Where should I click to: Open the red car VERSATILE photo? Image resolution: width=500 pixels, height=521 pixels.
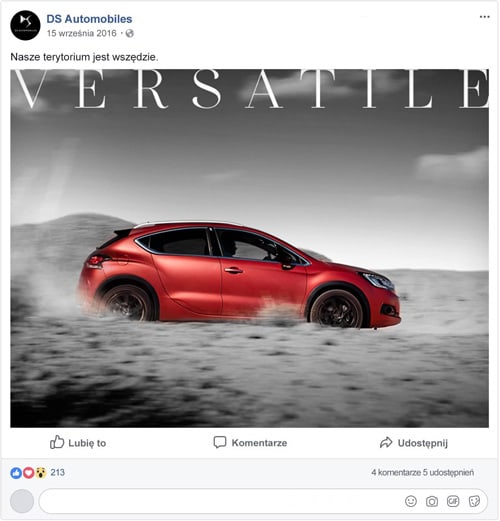click(x=250, y=248)
